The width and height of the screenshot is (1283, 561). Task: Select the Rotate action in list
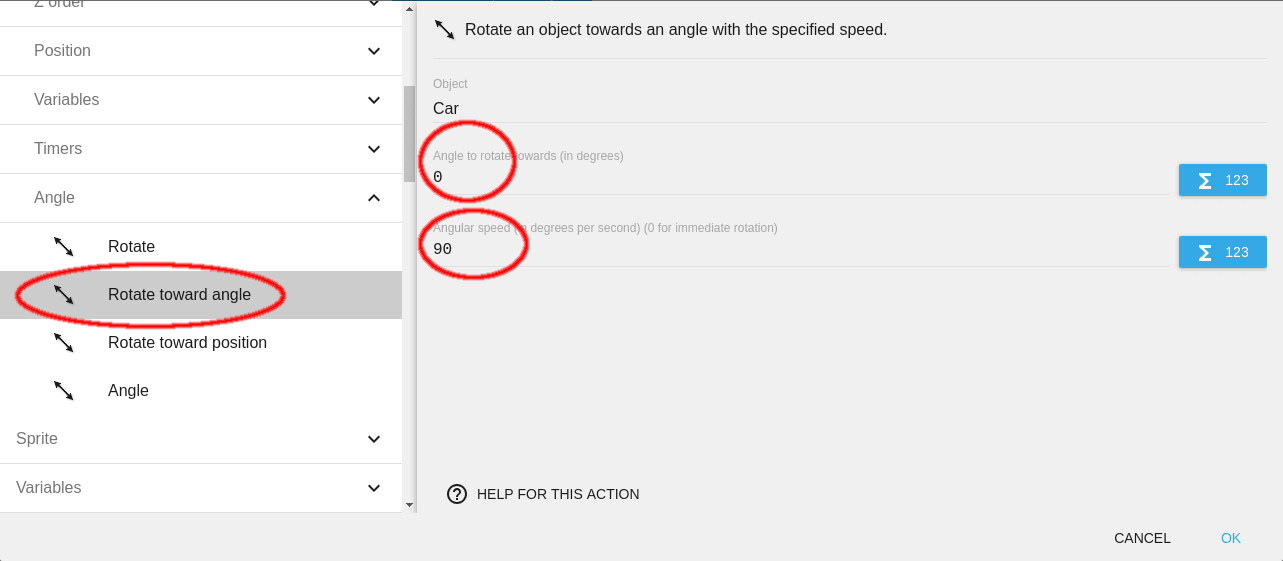click(x=131, y=246)
